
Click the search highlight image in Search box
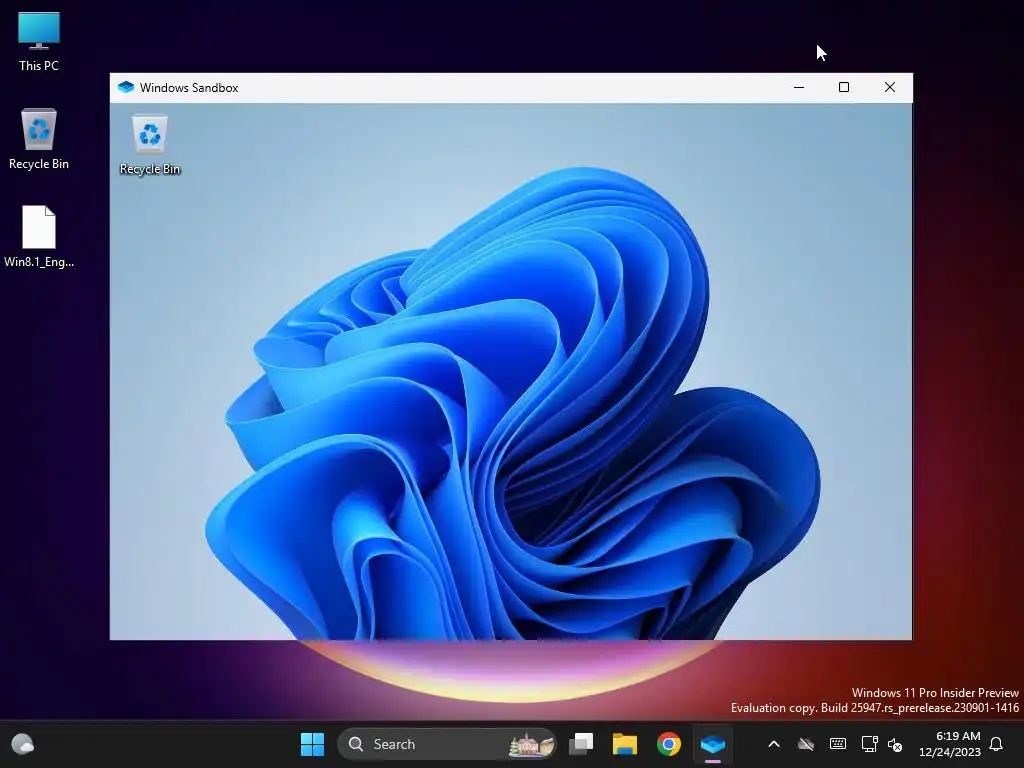(532, 744)
